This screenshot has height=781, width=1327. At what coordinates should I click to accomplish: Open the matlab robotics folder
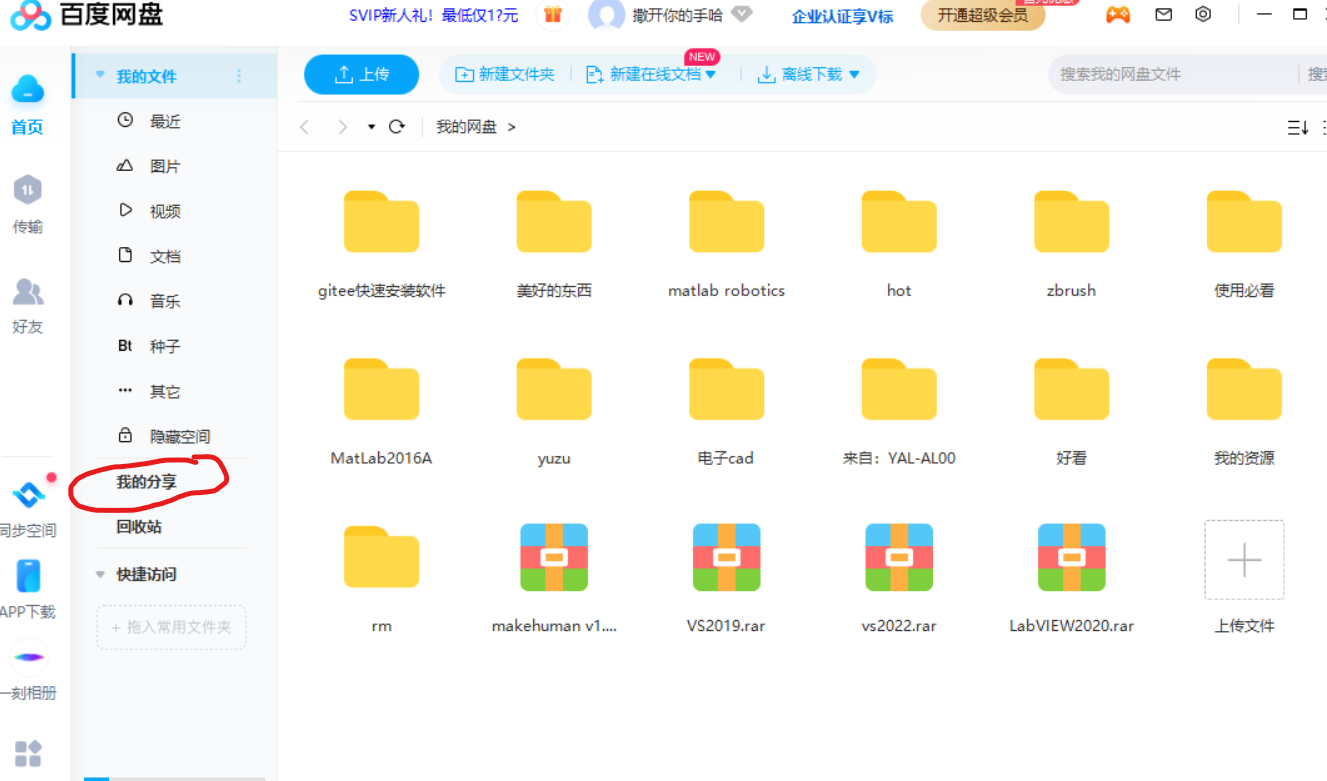click(x=727, y=222)
